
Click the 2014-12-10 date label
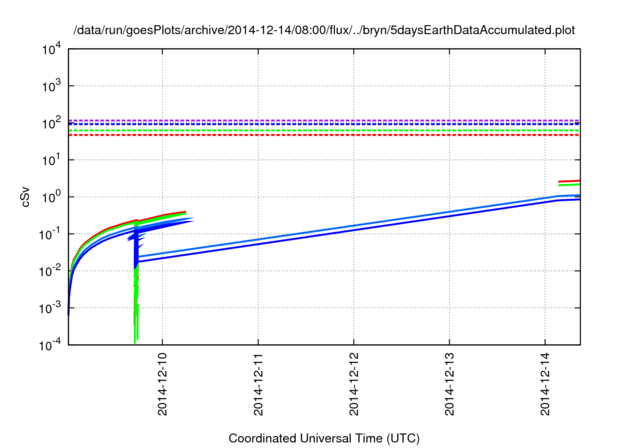click(162, 385)
